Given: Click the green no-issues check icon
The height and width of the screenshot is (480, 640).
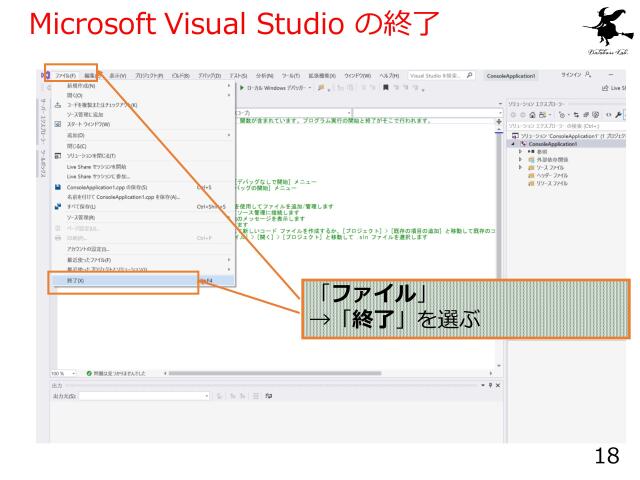Looking at the screenshot, I should (x=89, y=373).
